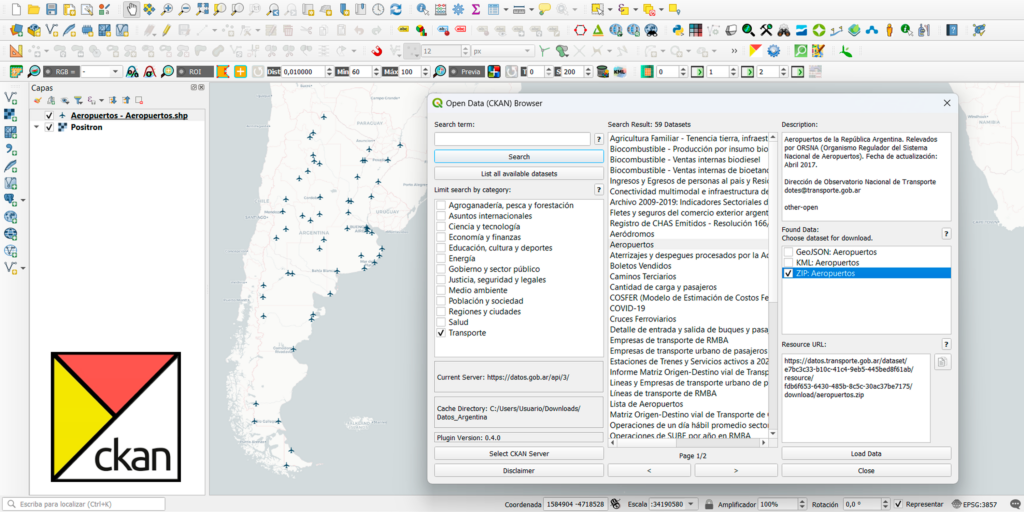The image size is (1024, 512).
Task: Save project with the floppy disk icon
Action: (x=52, y=10)
